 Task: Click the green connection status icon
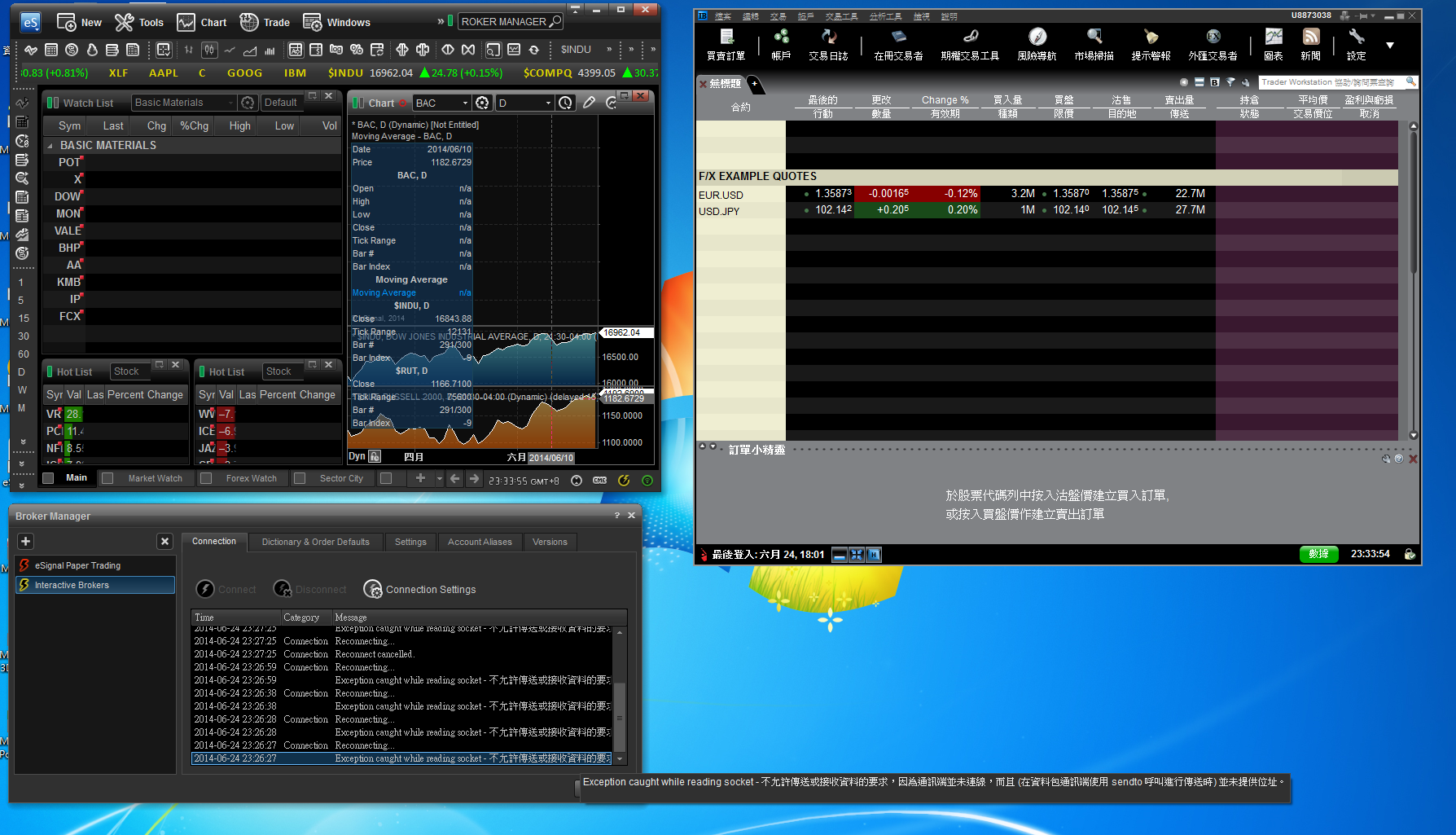pos(647,481)
